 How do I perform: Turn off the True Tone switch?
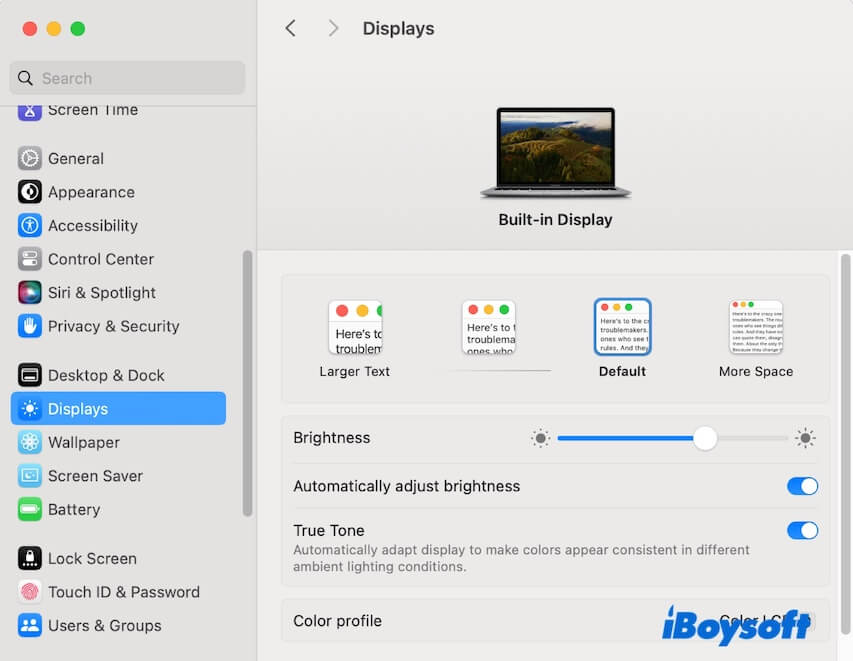click(x=802, y=530)
